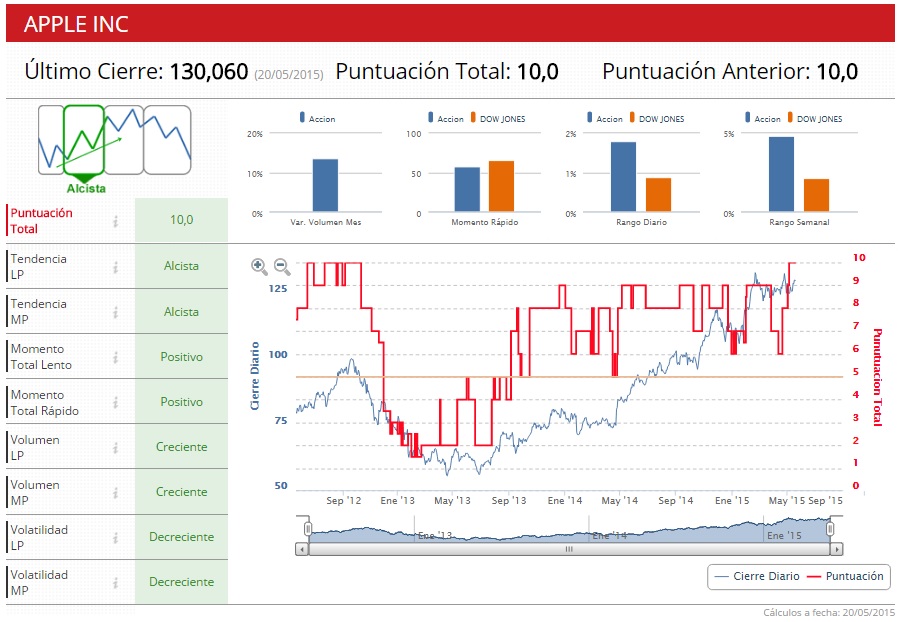
Task: Click Cálculos a fecha footer text
Action: coord(829,613)
